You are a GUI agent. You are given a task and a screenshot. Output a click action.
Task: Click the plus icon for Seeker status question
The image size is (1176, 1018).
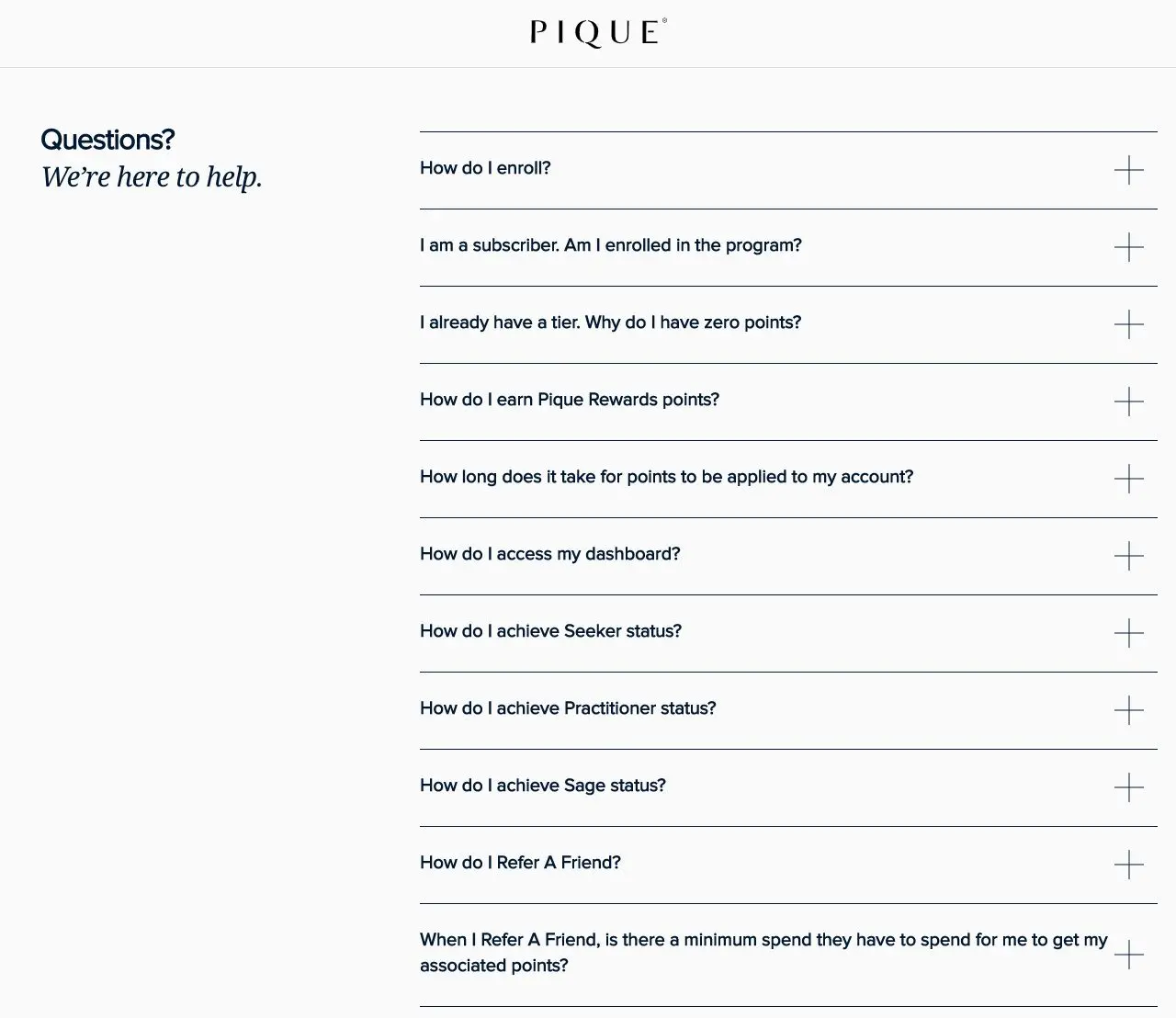pyautogui.click(x=1128, y=633)
